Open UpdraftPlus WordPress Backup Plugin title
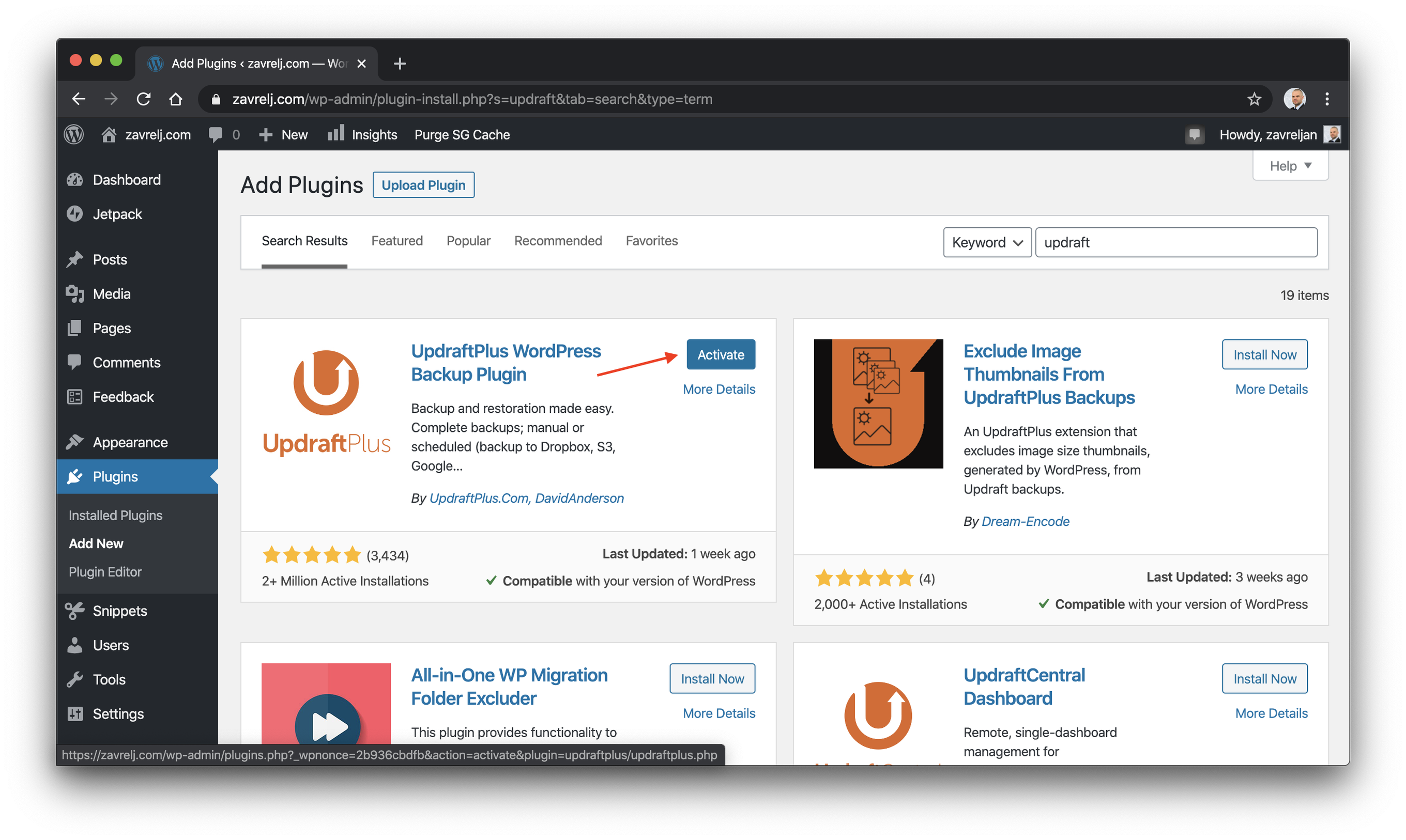1406x840 pixels. pyautogui.click(x=506, y=363)
